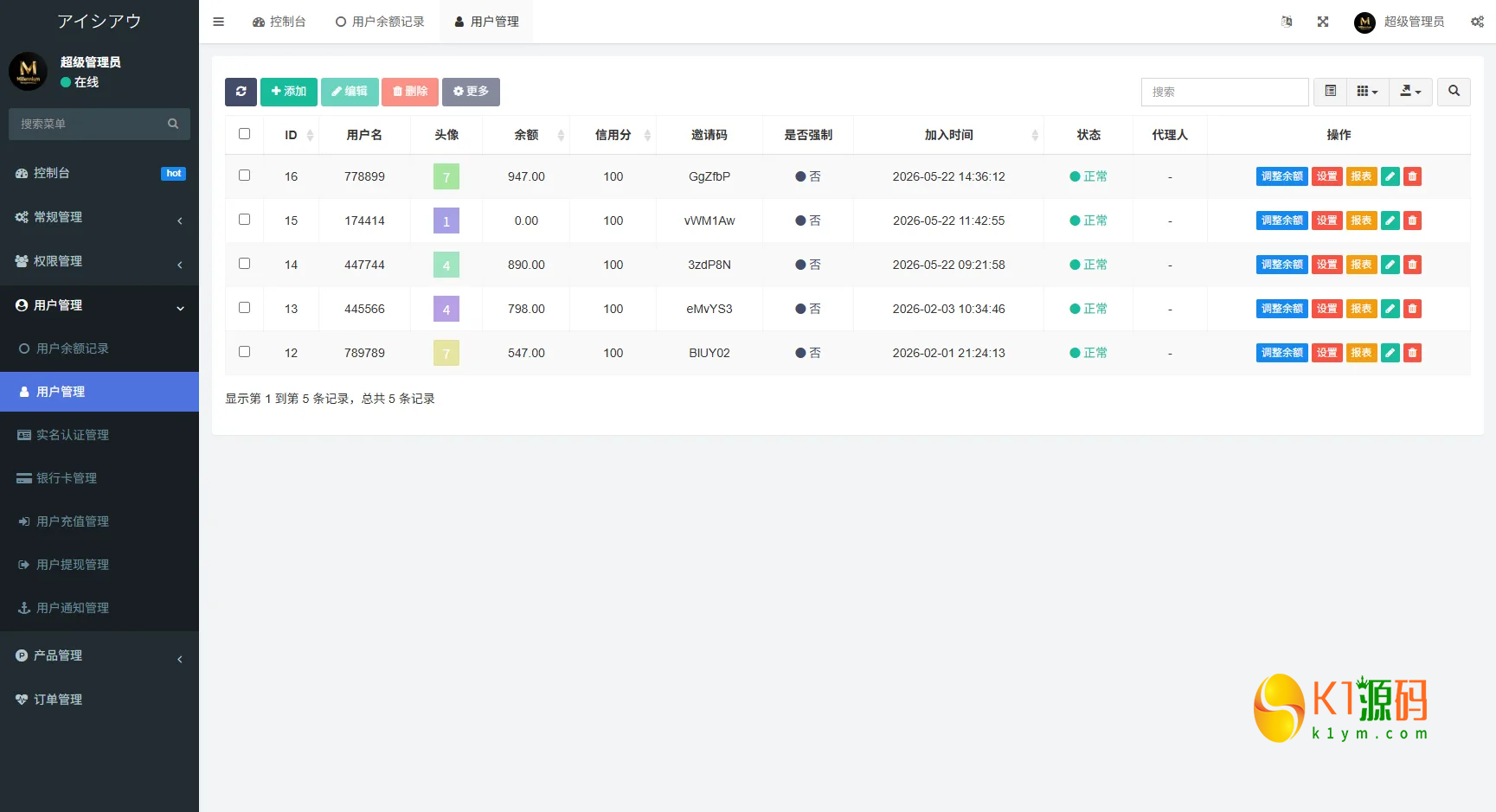Expand the 常规管理 sidebar menu
Viewport: 1496px width, 812px height.
click(100, 217)
